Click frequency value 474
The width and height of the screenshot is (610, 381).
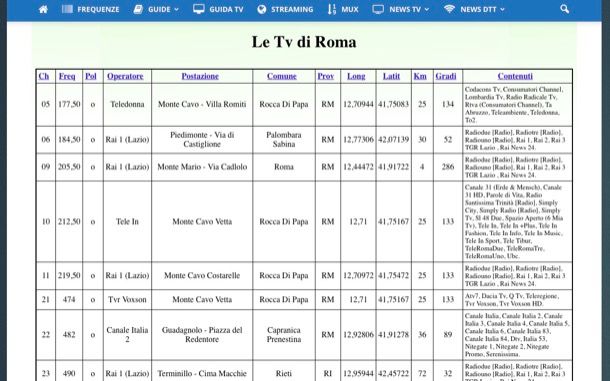(x=69, y=300)
